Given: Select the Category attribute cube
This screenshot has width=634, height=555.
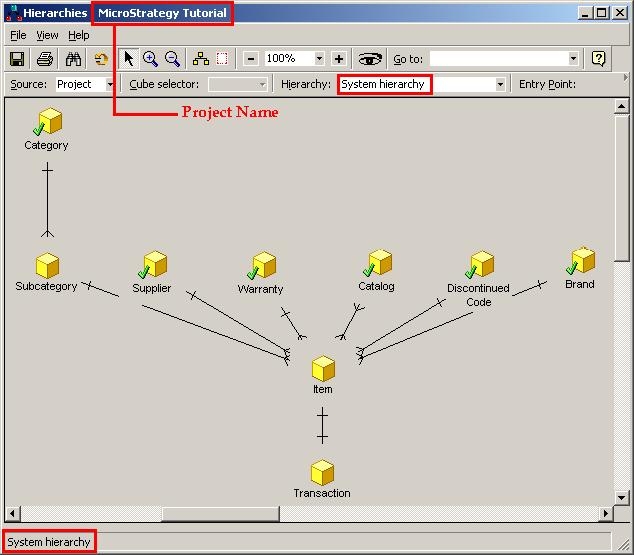Looking at the screenshot, I should pos(48,121).
